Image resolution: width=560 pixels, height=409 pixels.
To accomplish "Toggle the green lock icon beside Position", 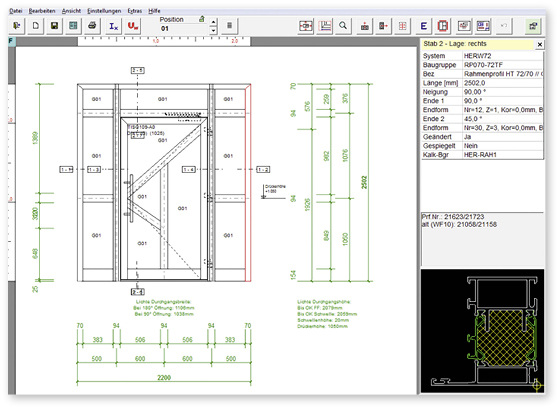I will 202,19.
